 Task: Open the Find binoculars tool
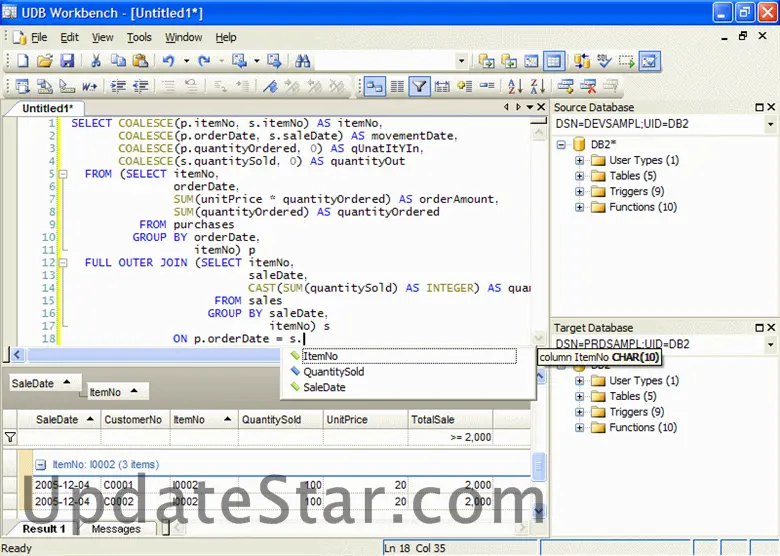(x=302, y=61)
